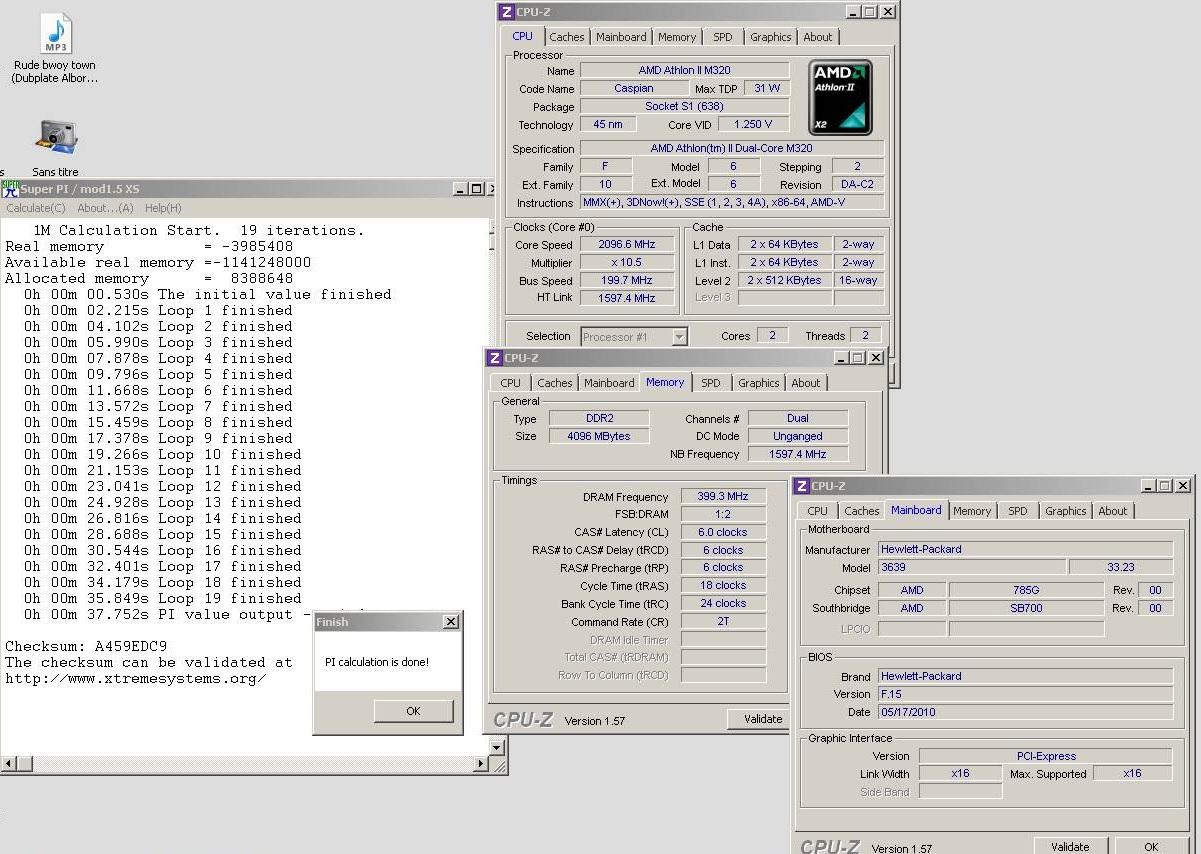The width and height of the screenshot is (1201, 854).
Task: Select the CPU tab in the Memory CPU-Z window
Action: pyautogui.click(x=511, y=383)
